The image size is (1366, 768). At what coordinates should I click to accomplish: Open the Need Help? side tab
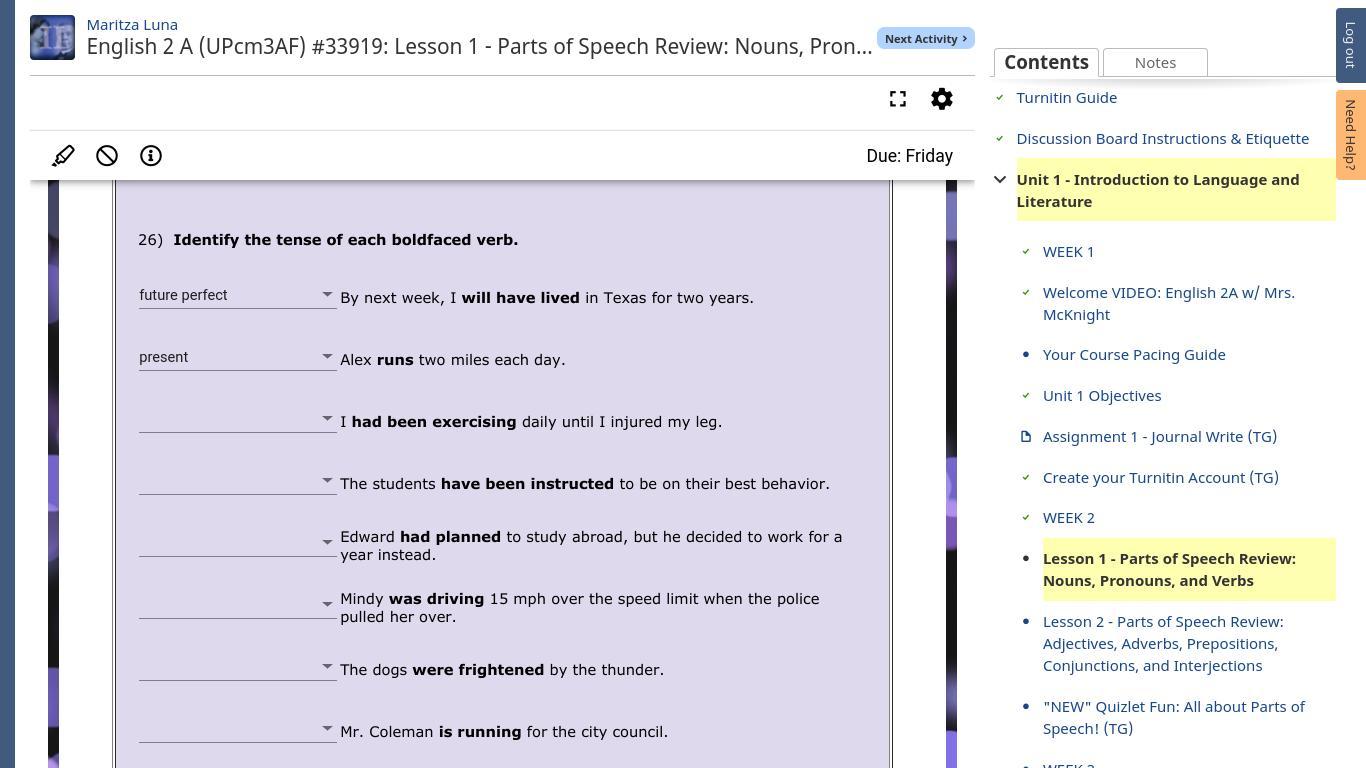tap(1350, 134)
